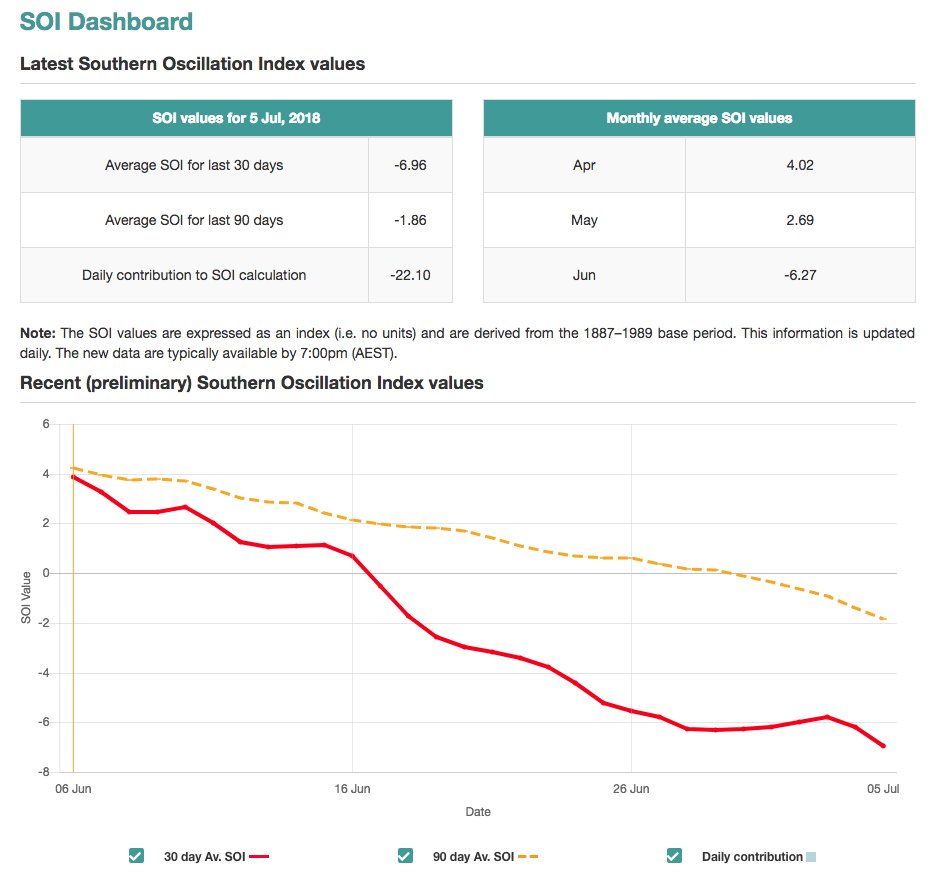Click the '05 Jul' x-axis label
This screenshot has height=874, width=944.
(x=883, y=789)
